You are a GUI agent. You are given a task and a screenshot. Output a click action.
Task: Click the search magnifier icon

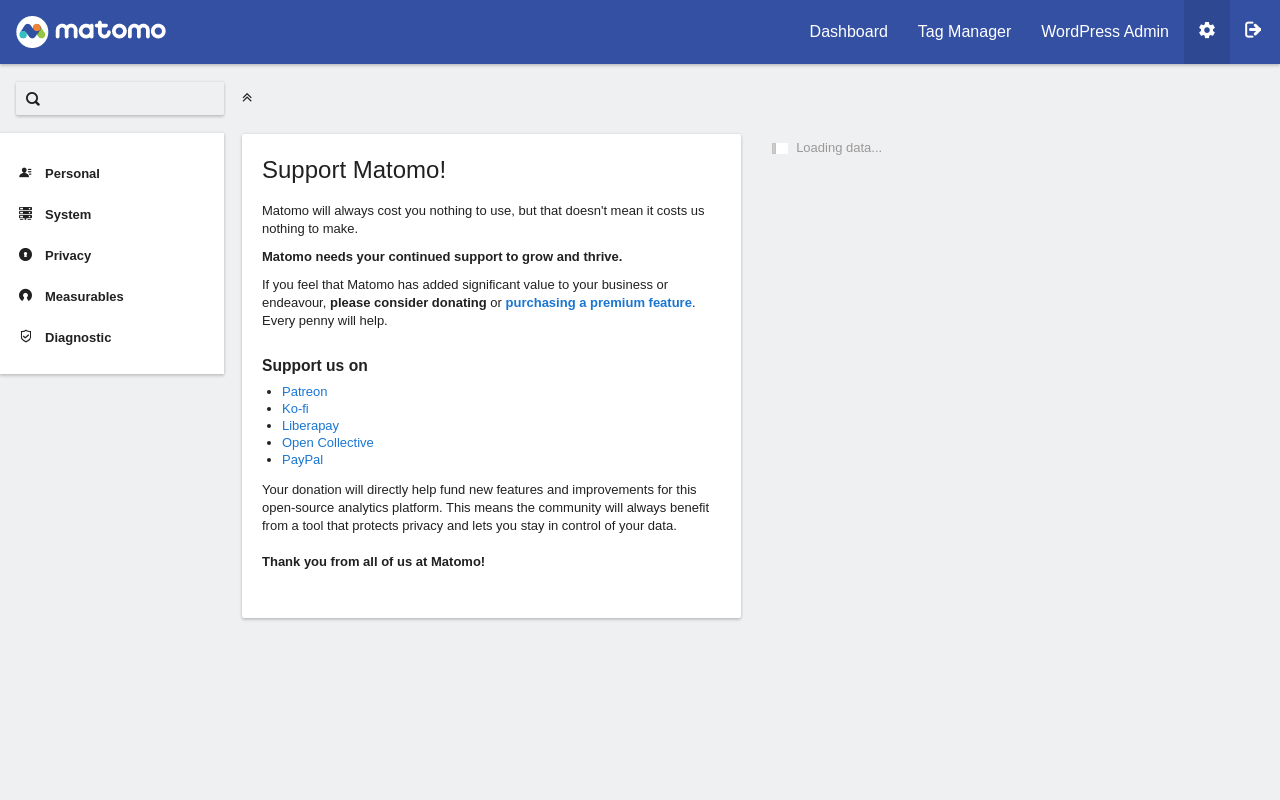tap(33, 99)
